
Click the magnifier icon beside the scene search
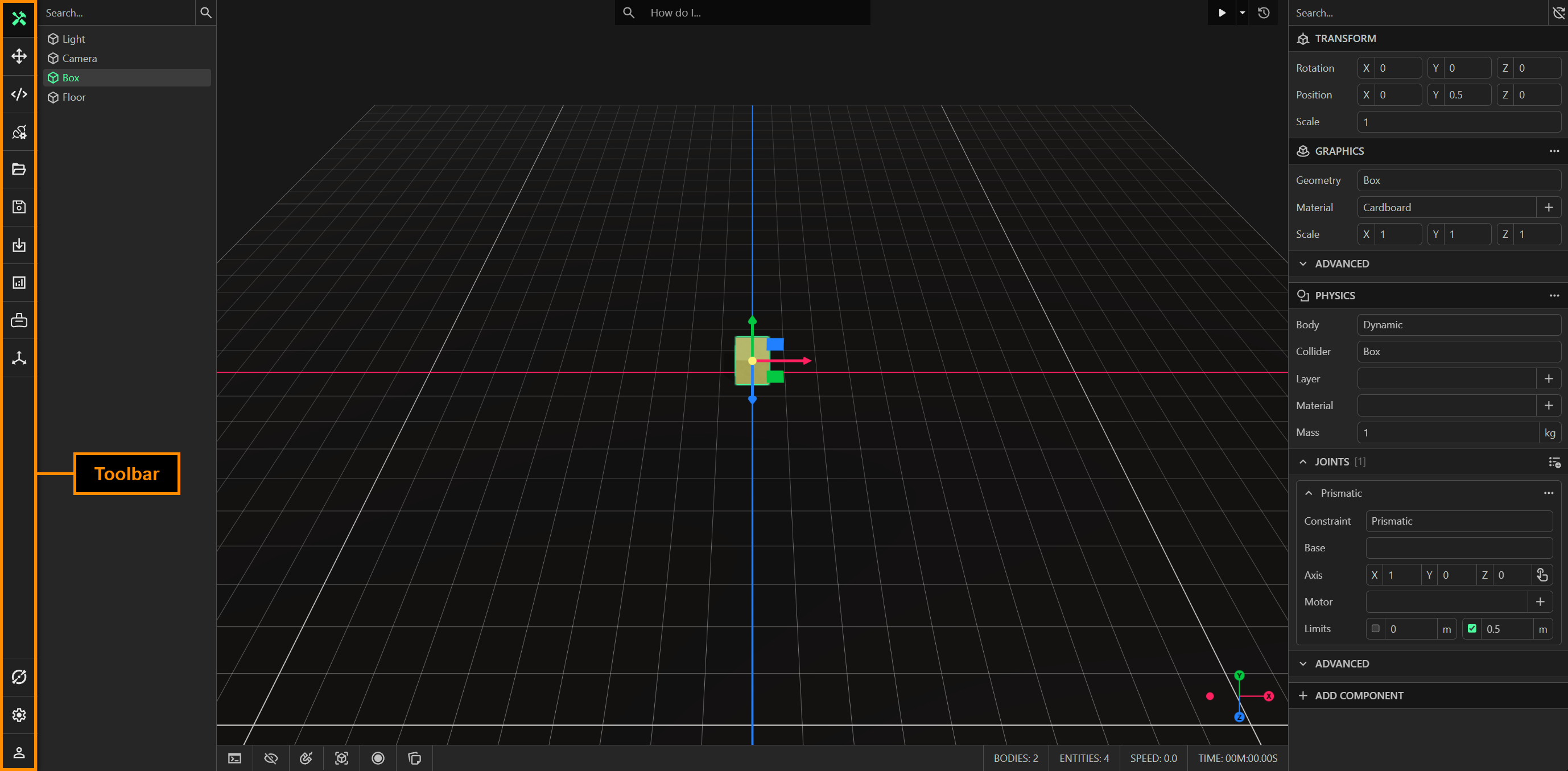[x=206, y=13]
